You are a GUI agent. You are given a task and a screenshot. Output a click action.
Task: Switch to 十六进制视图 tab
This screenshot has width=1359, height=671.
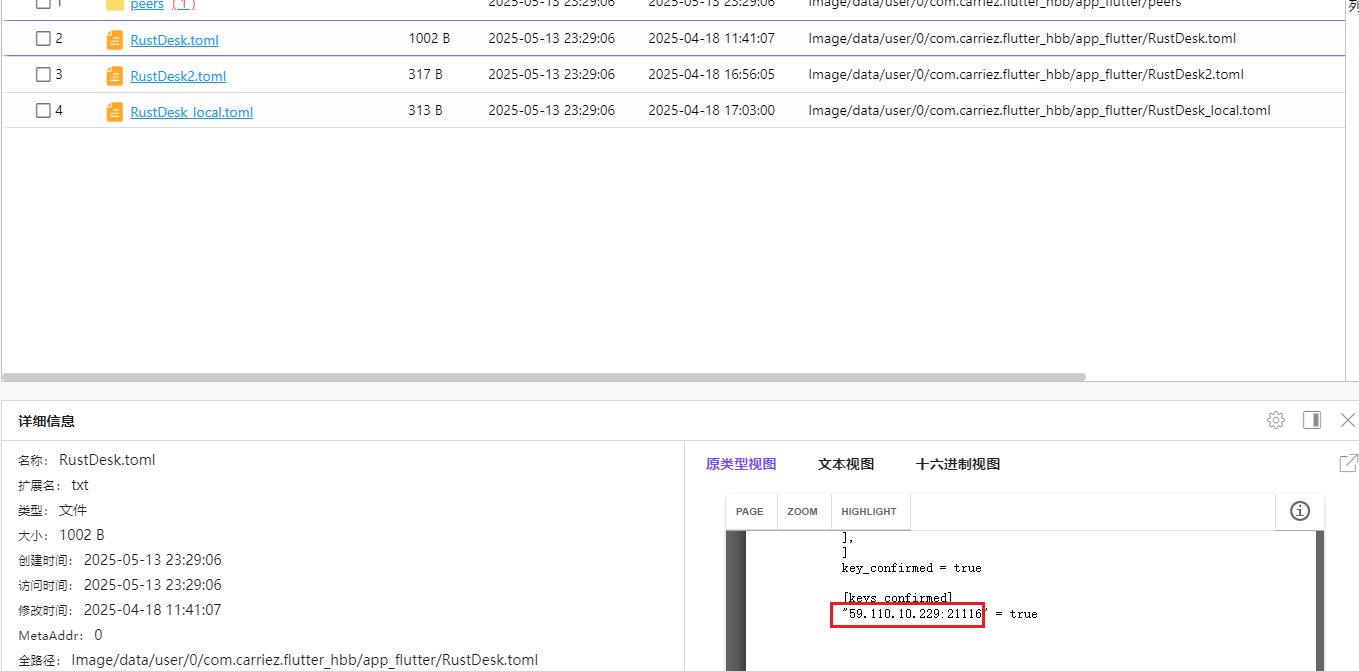958,464
